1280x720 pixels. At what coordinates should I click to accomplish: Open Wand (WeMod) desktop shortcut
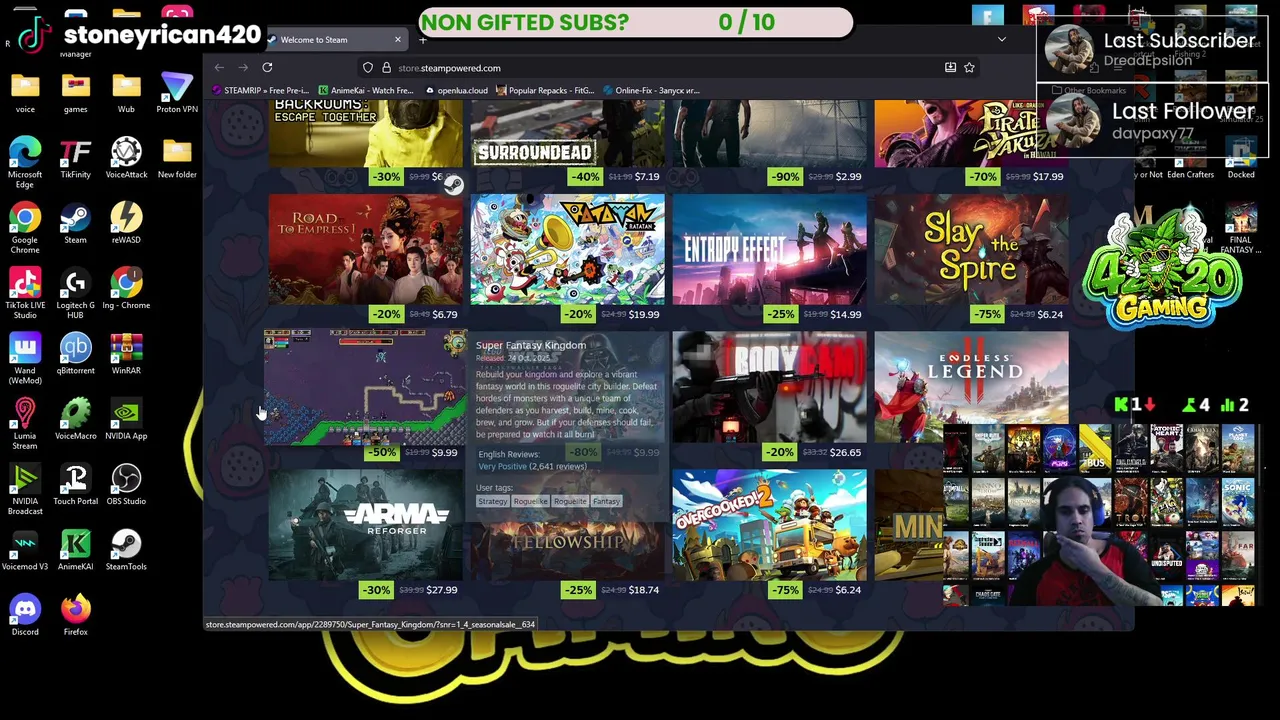tap(25, 359)
